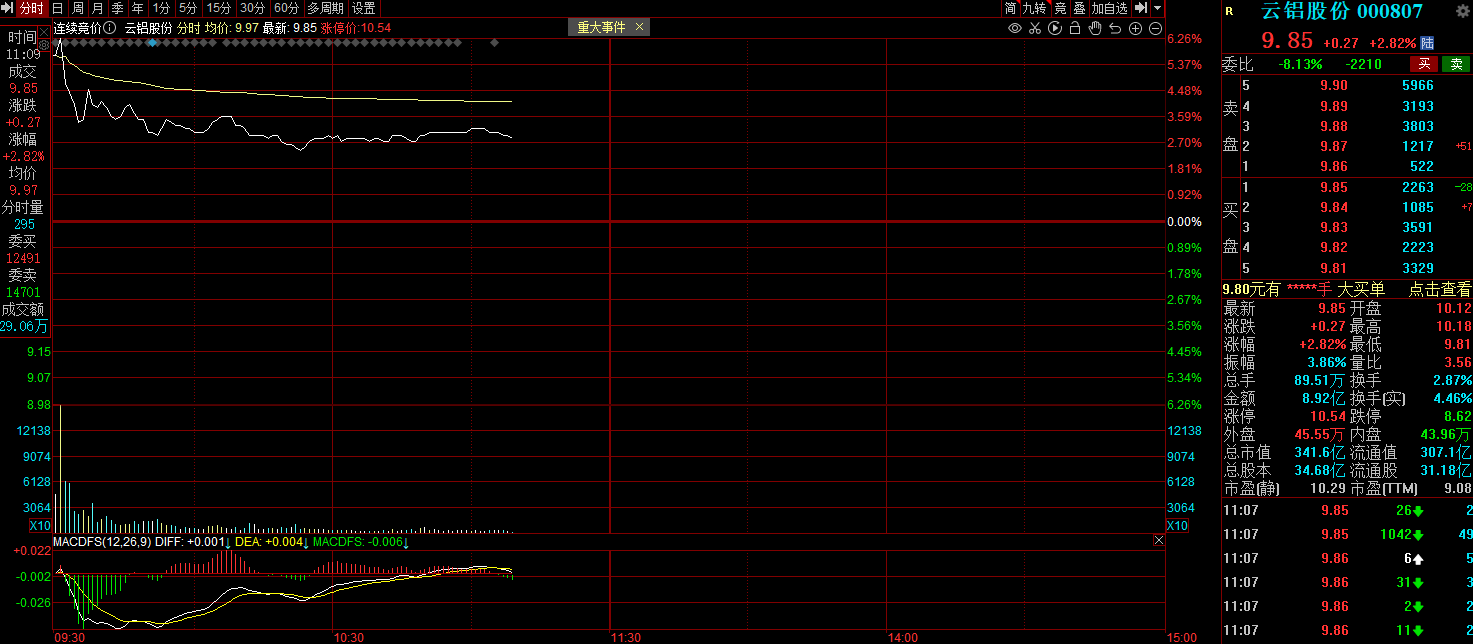
Task: Collapse left panel using top-left arrow icon
Action: pyautogui.click(x=9, y=8)
